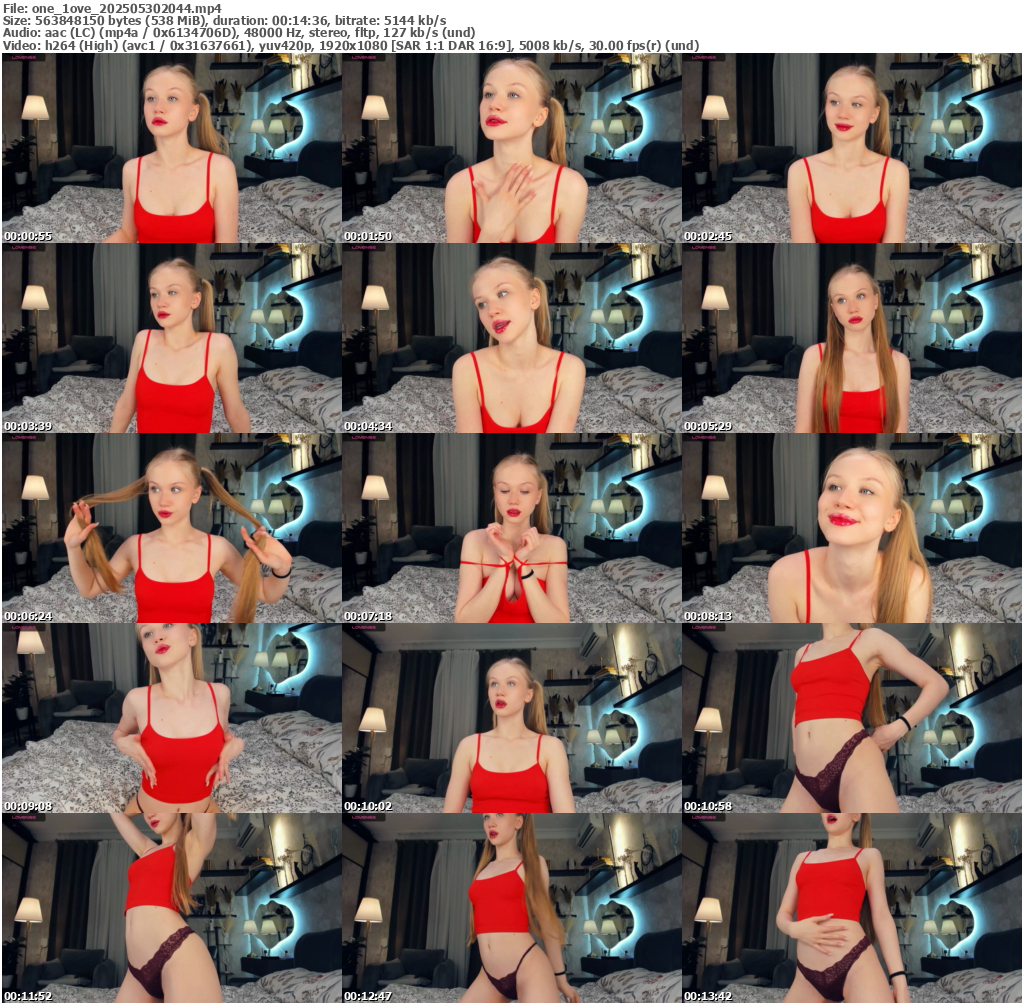Select the frame at 00:10:02
This screenshot has height=1003, width=1024.
512,718
